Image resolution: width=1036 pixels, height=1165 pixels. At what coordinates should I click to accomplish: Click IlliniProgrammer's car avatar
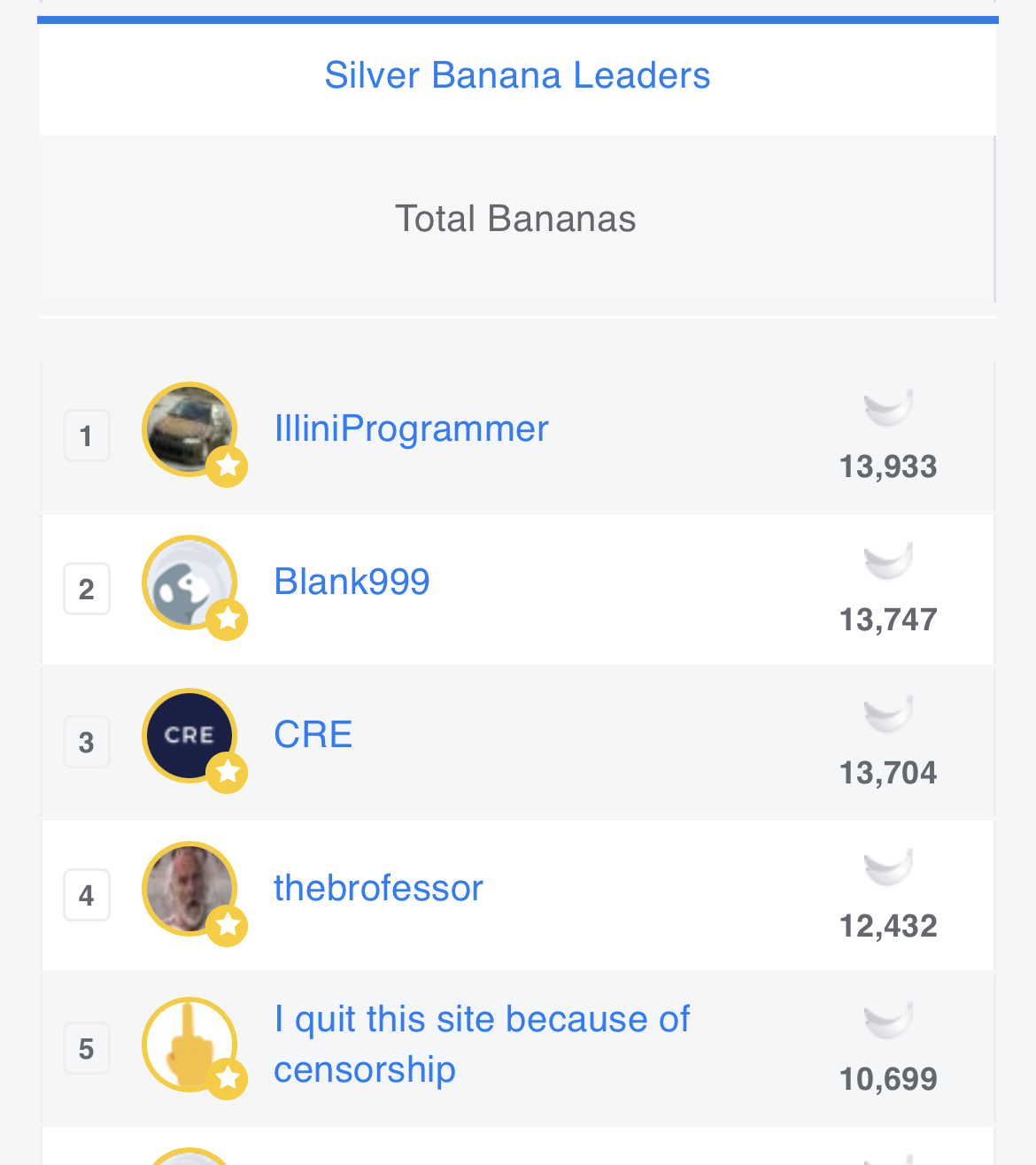[188, 428]
